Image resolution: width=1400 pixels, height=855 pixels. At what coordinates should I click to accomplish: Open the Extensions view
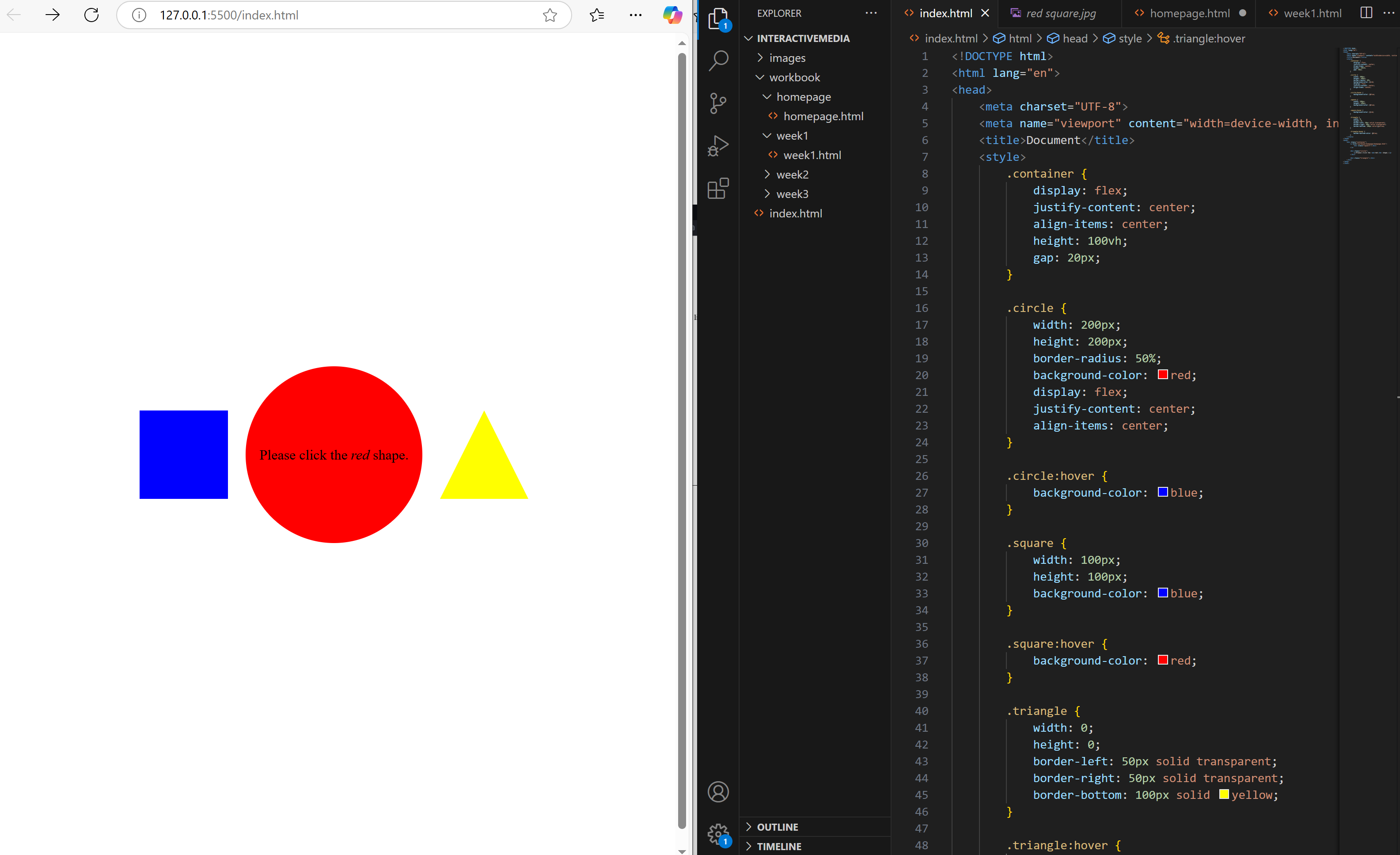(718, 188)
